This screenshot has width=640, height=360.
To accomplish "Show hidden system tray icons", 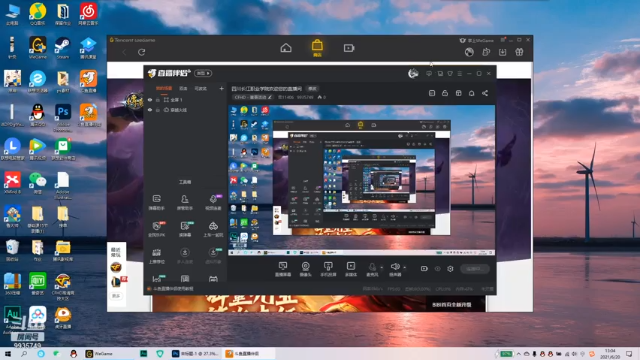I will pos(519,354).
